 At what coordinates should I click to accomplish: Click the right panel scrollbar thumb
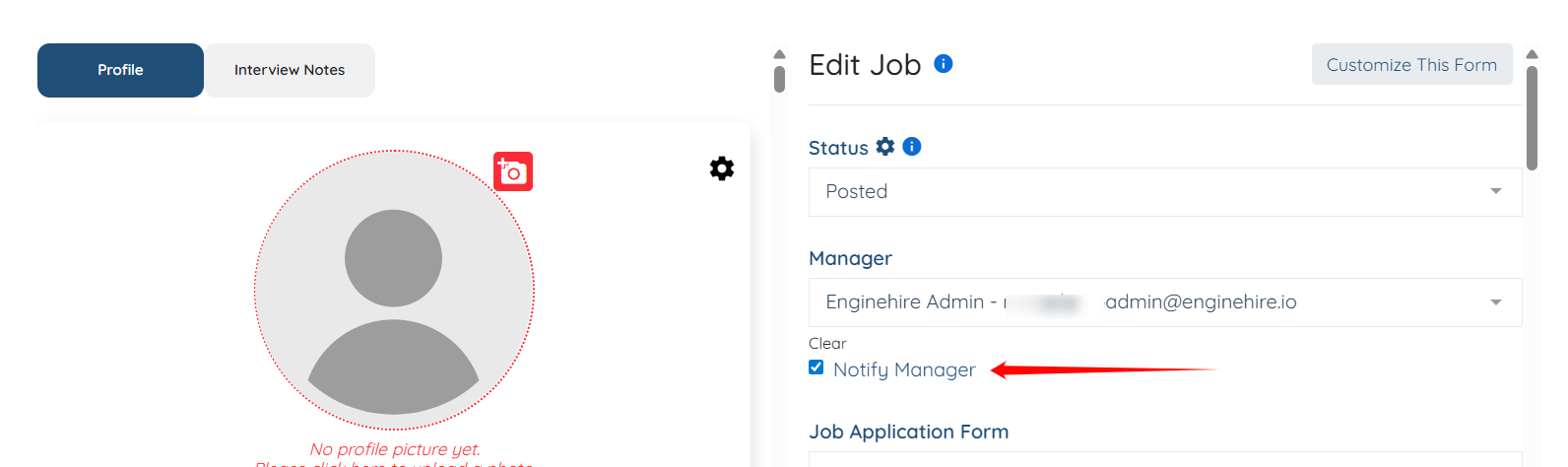(1532, 116)
